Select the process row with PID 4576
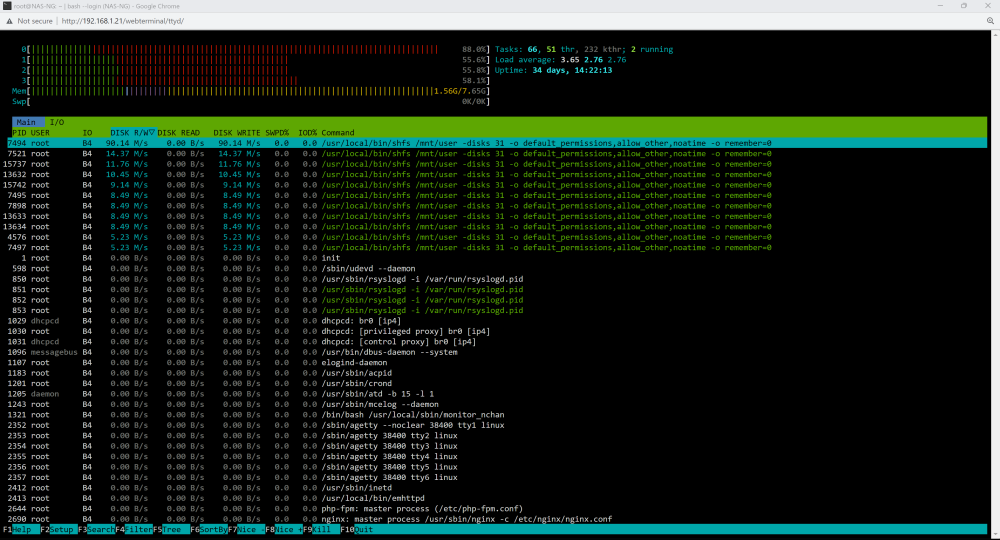This screenshot has height=540, width=1000. coord(497,237)
